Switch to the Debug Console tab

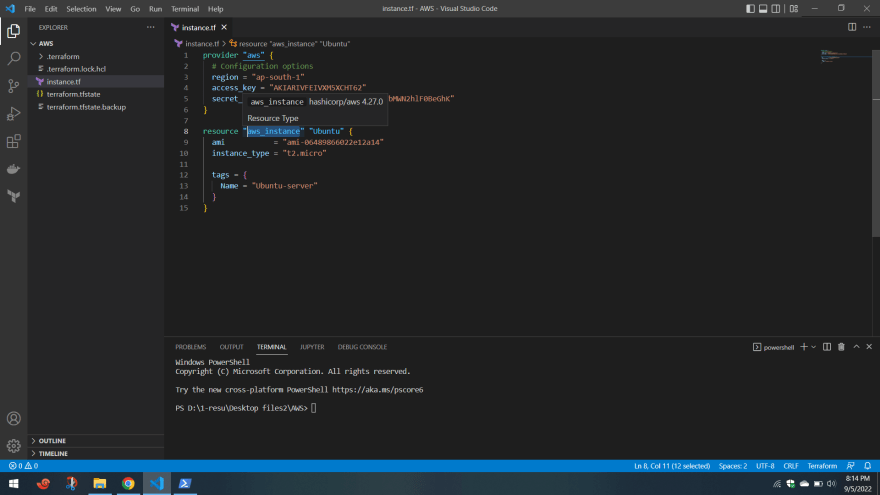coord(362,347)
